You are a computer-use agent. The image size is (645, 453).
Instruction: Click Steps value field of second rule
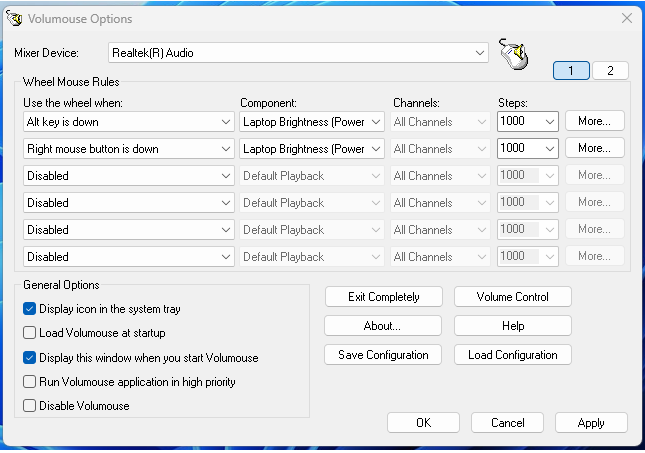(x=520, y=149)
